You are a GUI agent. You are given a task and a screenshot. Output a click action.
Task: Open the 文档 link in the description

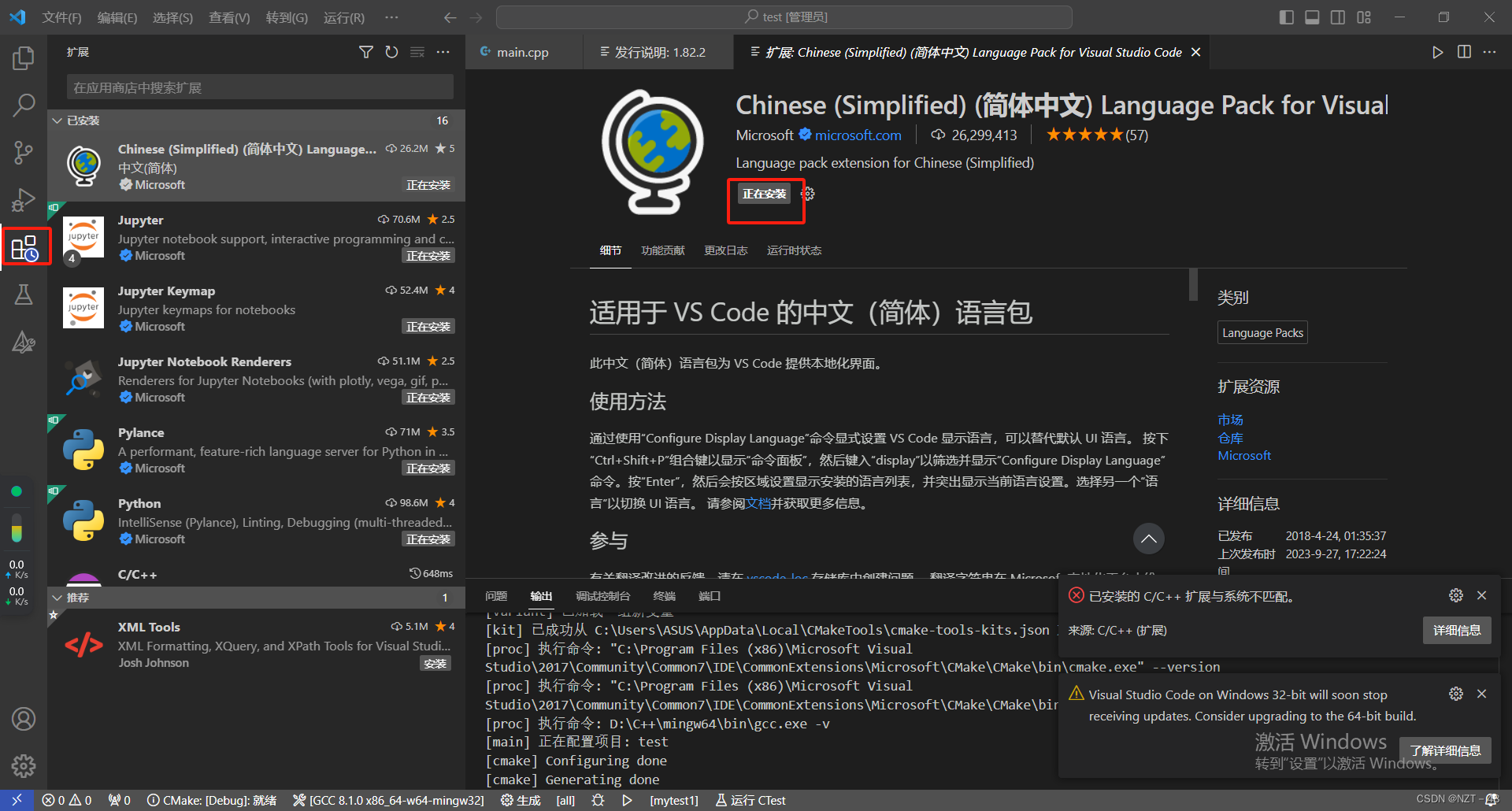pyautogui.click(x=758, y=504)
